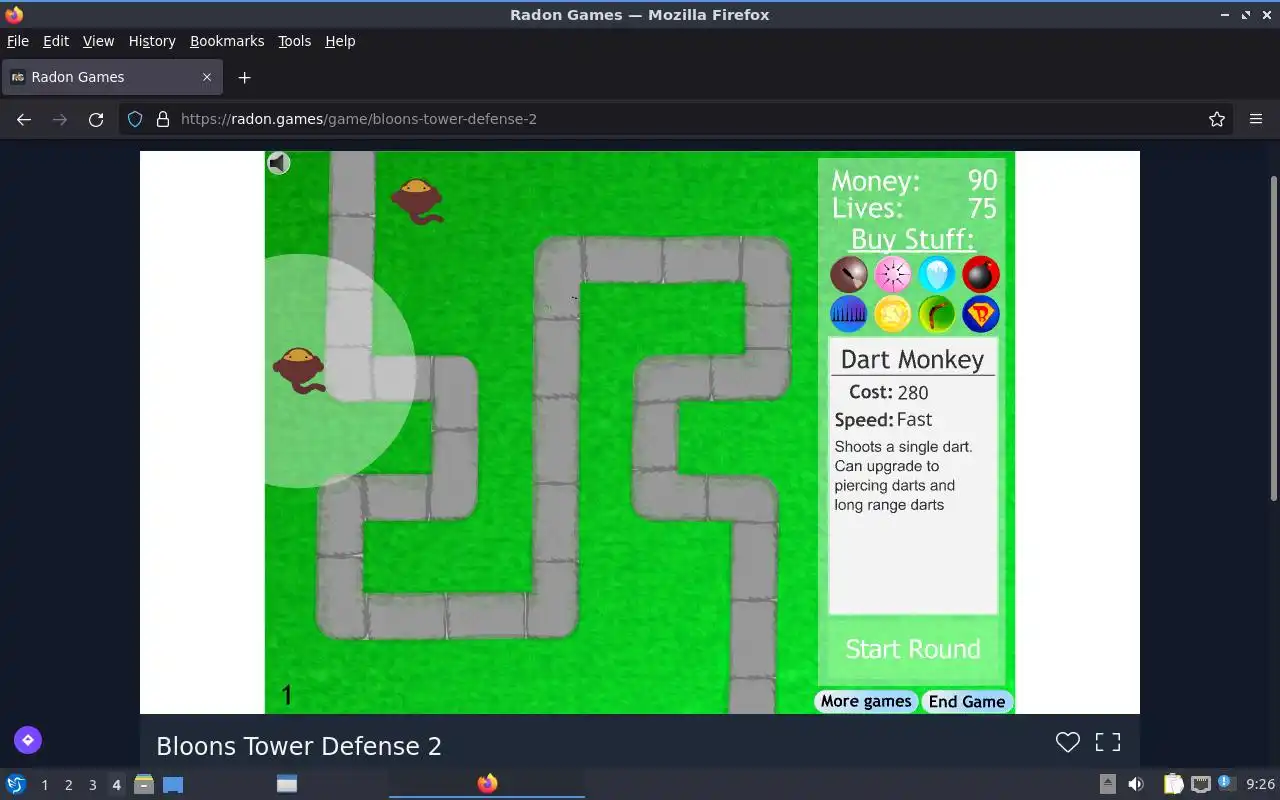Click the Cost 280 text
Viewport: 1280px width, 800px height.
coord(889,392)
